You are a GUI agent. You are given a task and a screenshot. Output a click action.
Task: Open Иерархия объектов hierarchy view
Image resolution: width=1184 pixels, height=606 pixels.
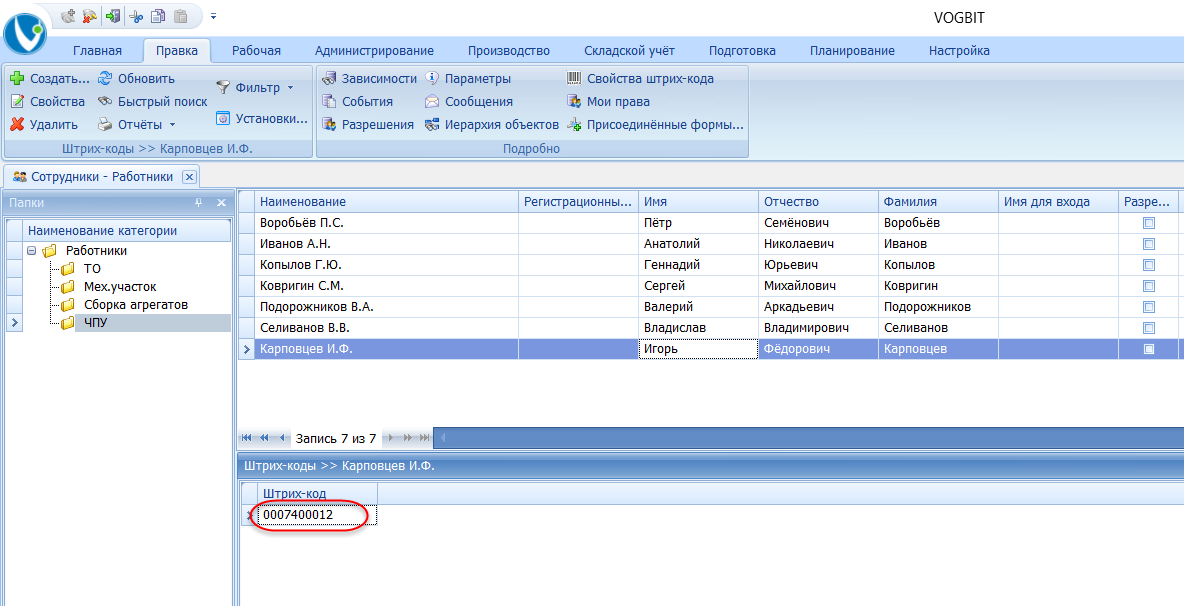(x=432, y=125)
